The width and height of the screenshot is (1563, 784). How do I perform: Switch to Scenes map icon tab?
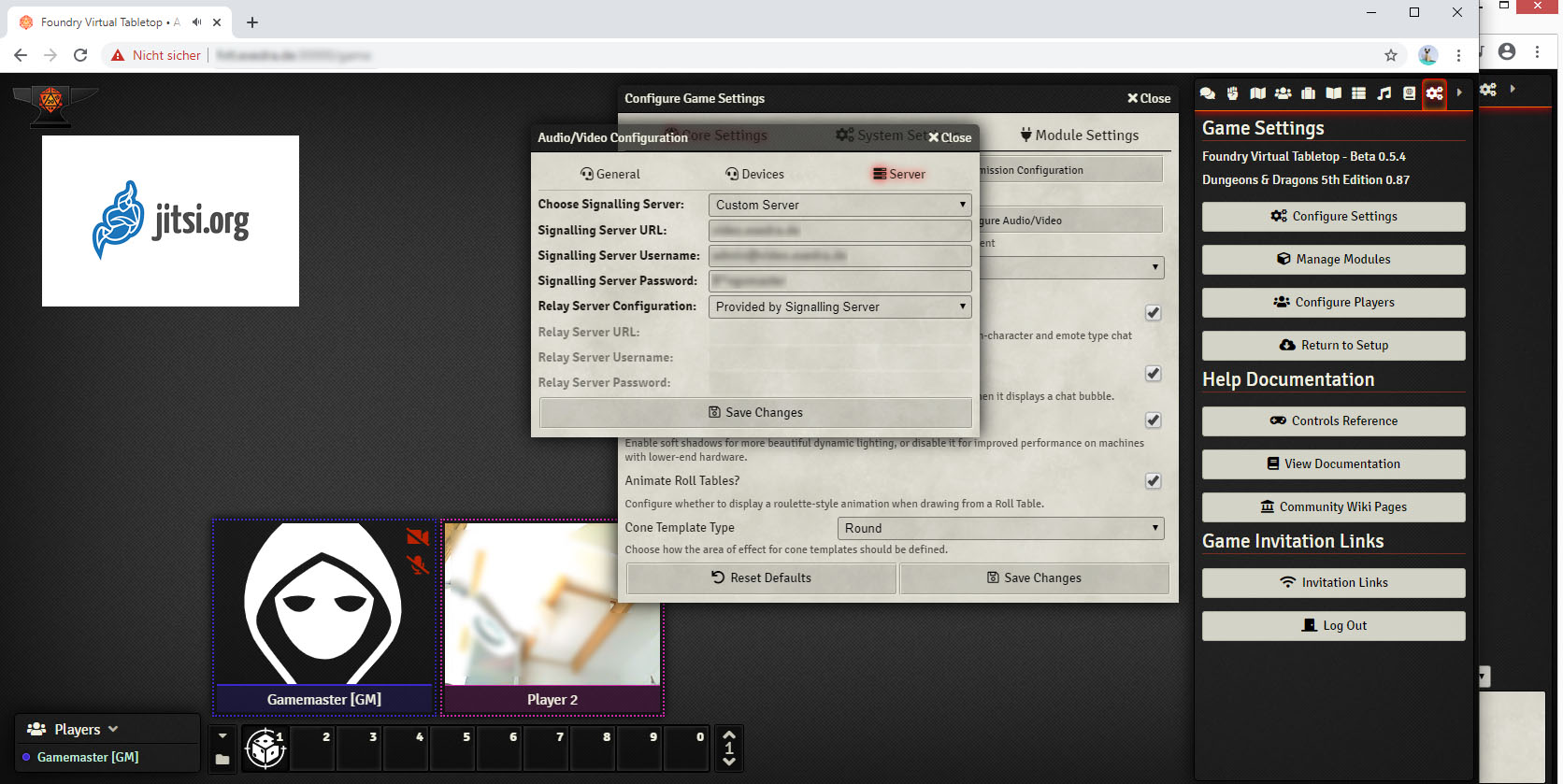pyautogui.click(x=1258, y=93)
